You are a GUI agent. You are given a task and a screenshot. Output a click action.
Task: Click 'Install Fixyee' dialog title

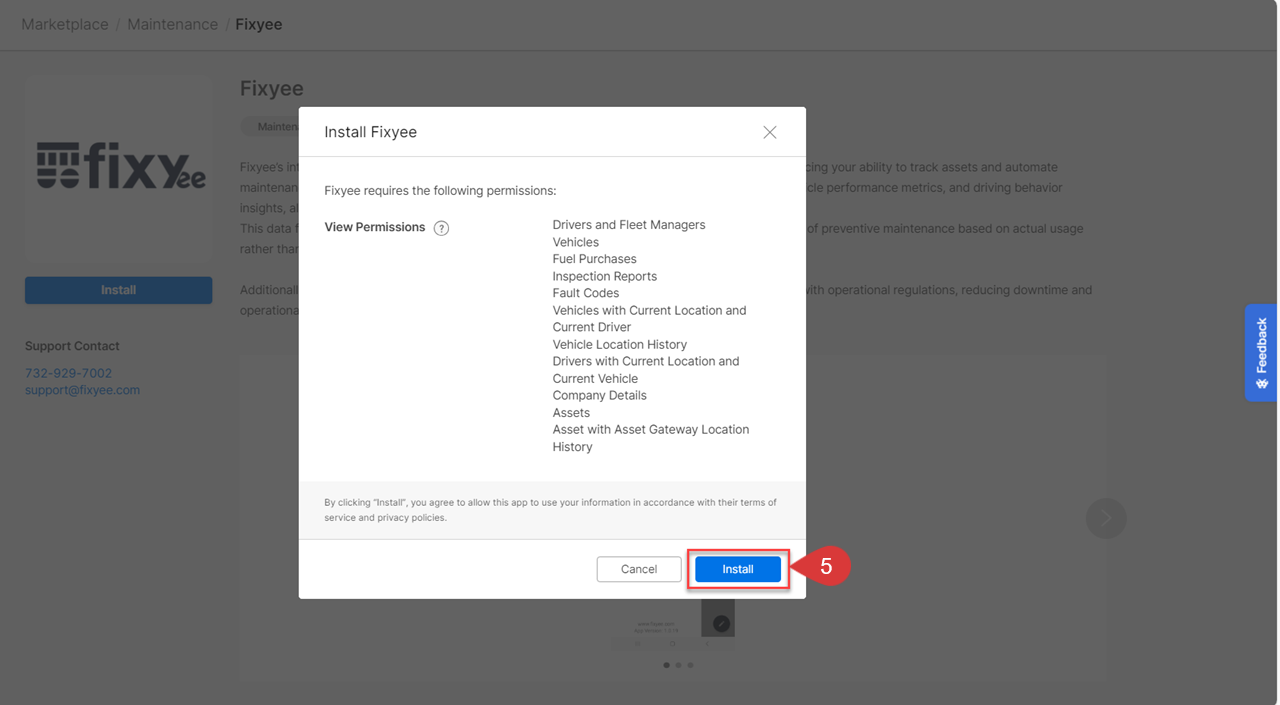point(371,132)
